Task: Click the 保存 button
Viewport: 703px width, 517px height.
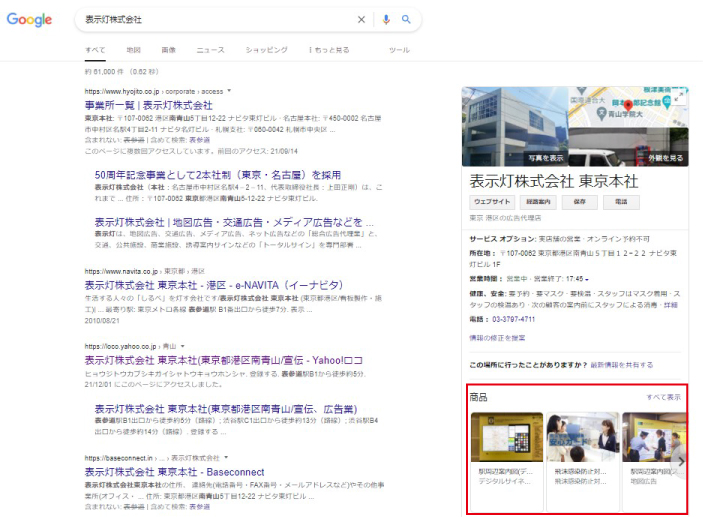Action: [x=580, y=202]
